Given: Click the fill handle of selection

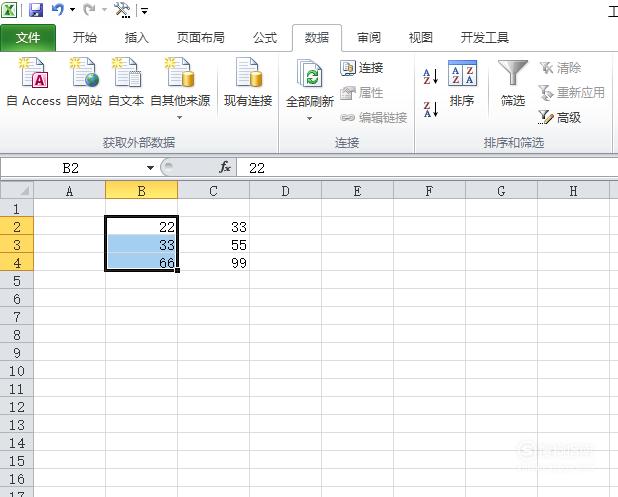Looking at the screenshot, I should (178, 270).
